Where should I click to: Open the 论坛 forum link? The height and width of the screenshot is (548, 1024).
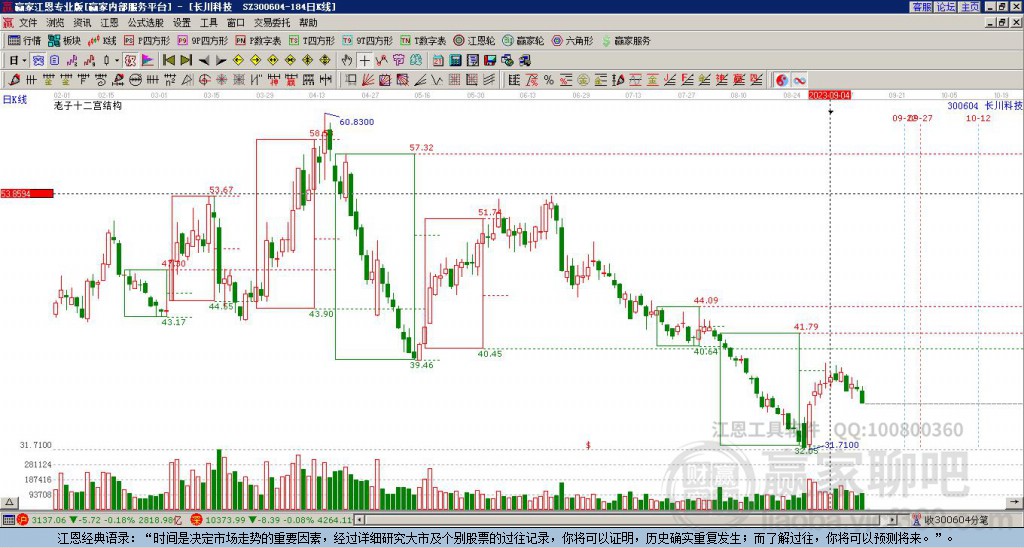[x=945, y=7]
